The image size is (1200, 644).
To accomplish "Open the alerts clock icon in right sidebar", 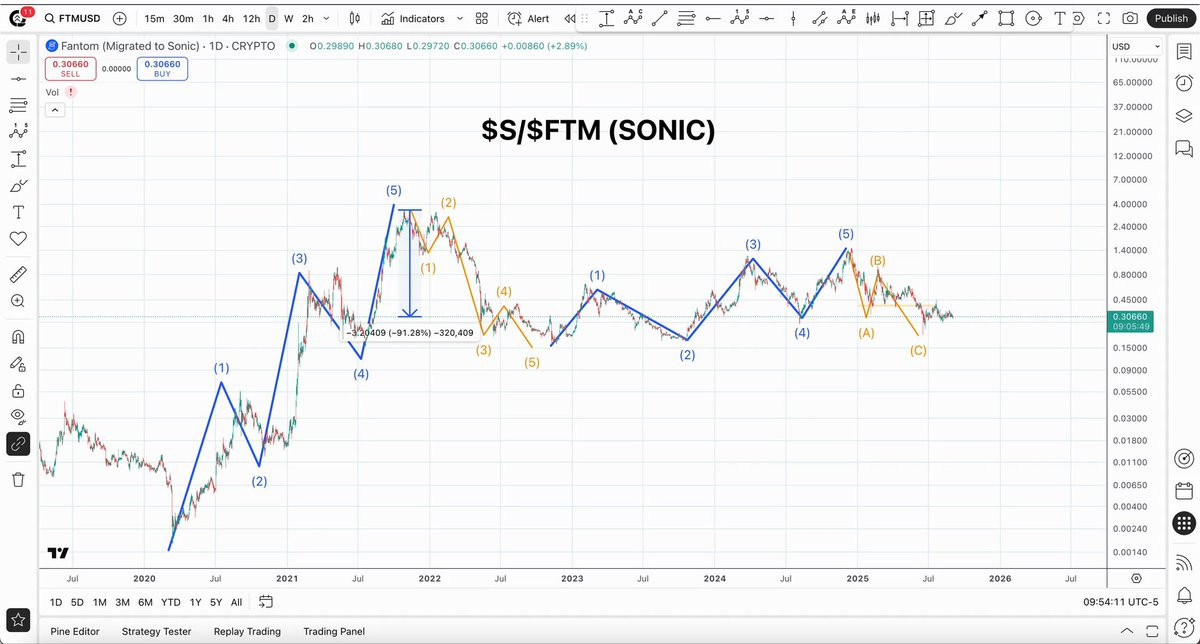I will tap(1183, 83).
